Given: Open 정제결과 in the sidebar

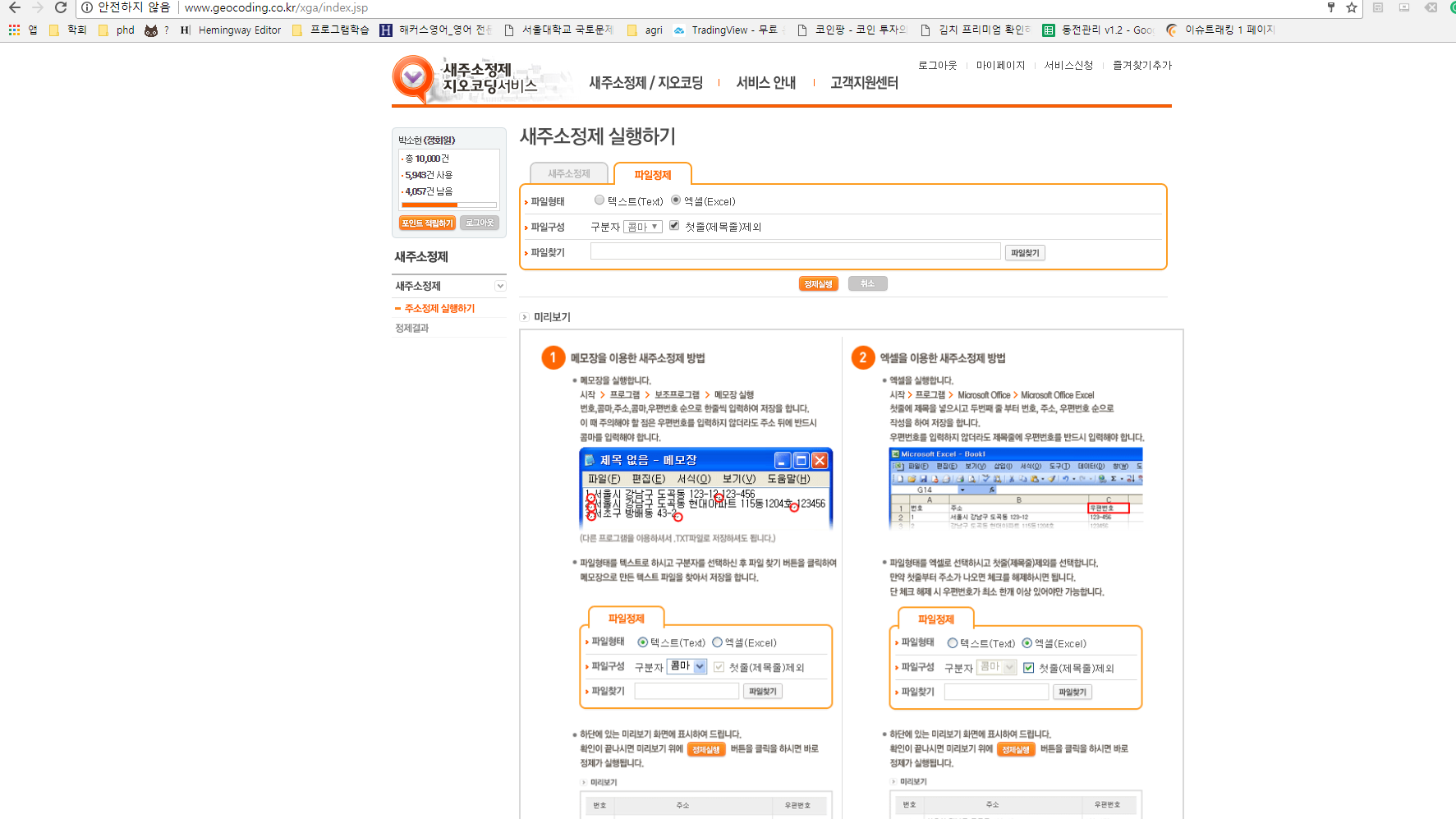Looking at the screenshot, I should tap(411, 328).
